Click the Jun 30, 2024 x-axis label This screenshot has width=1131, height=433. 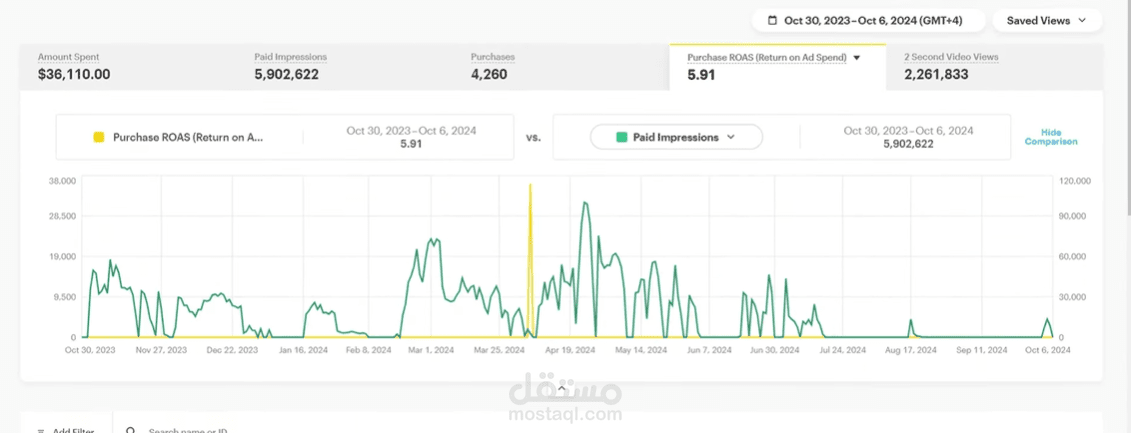[x=775, y=350]
